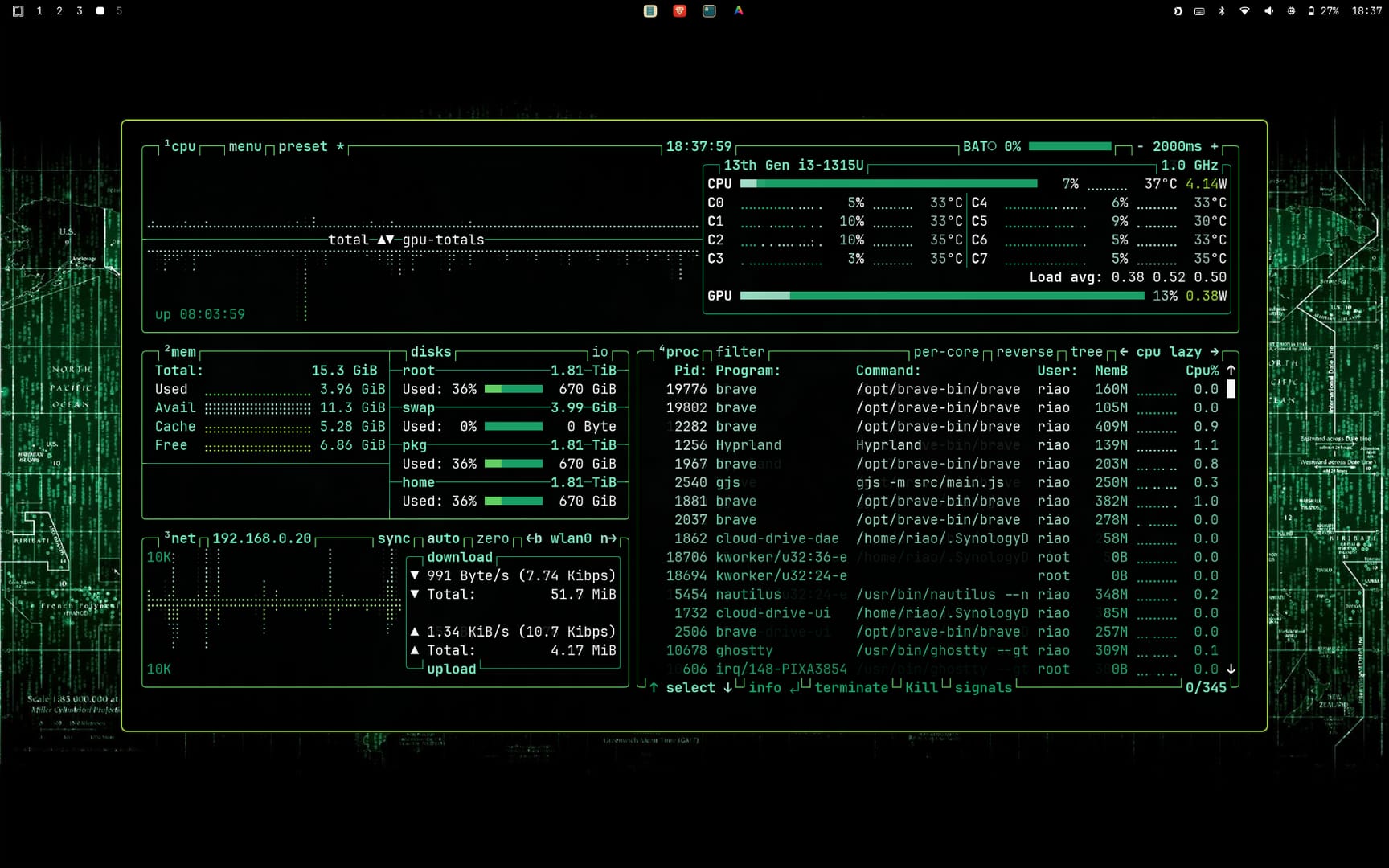Toggle tree view in the process panel
This screenshot has height=868, width=1389.
(1086, 352)
